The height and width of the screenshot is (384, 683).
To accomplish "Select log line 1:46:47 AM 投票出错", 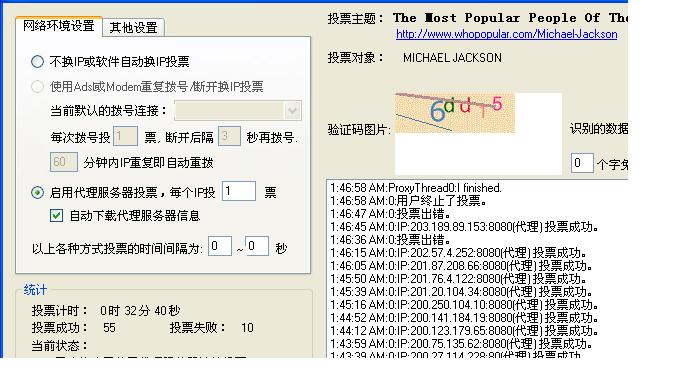I will 390,214.
